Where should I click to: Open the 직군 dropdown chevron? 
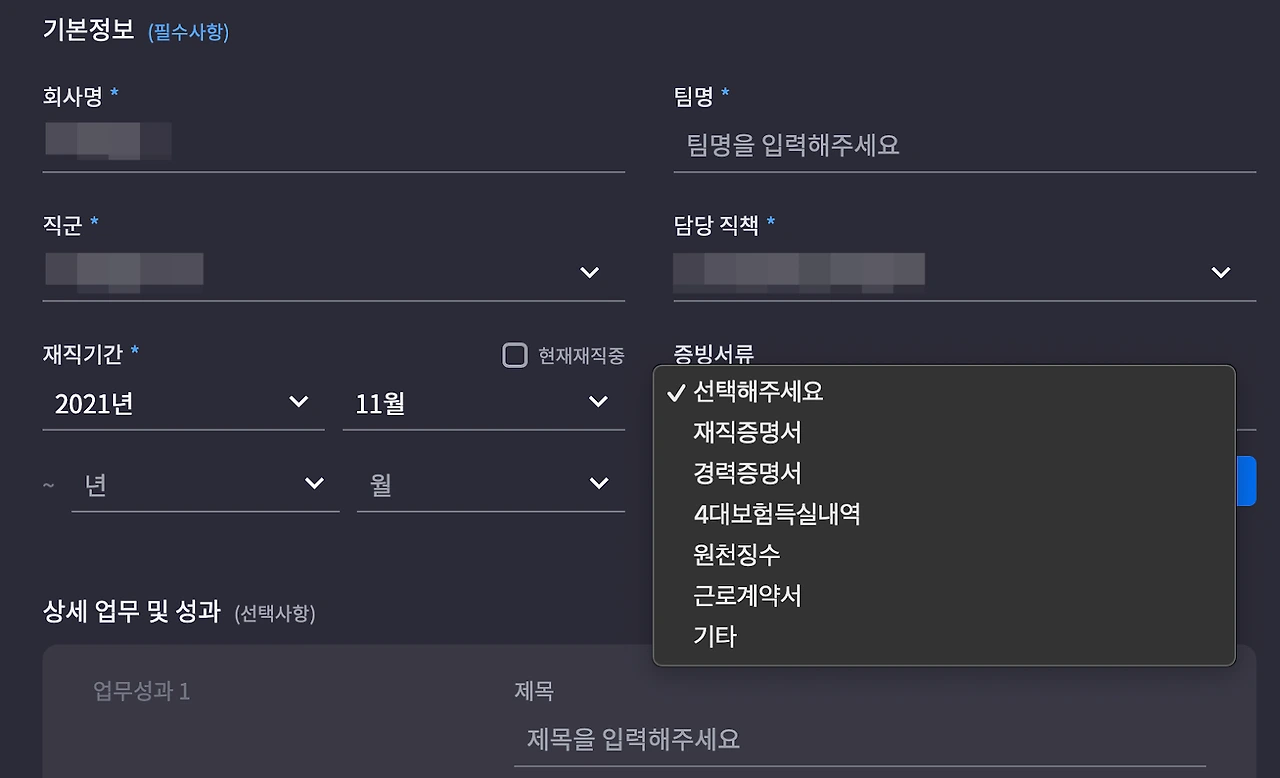pos(589,272)
